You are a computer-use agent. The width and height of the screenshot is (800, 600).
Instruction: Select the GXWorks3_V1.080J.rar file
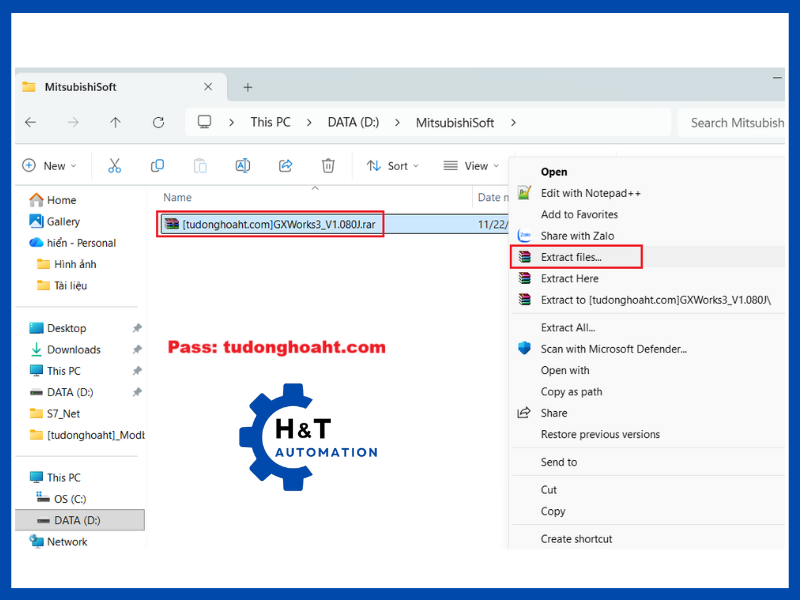point(278,225)
